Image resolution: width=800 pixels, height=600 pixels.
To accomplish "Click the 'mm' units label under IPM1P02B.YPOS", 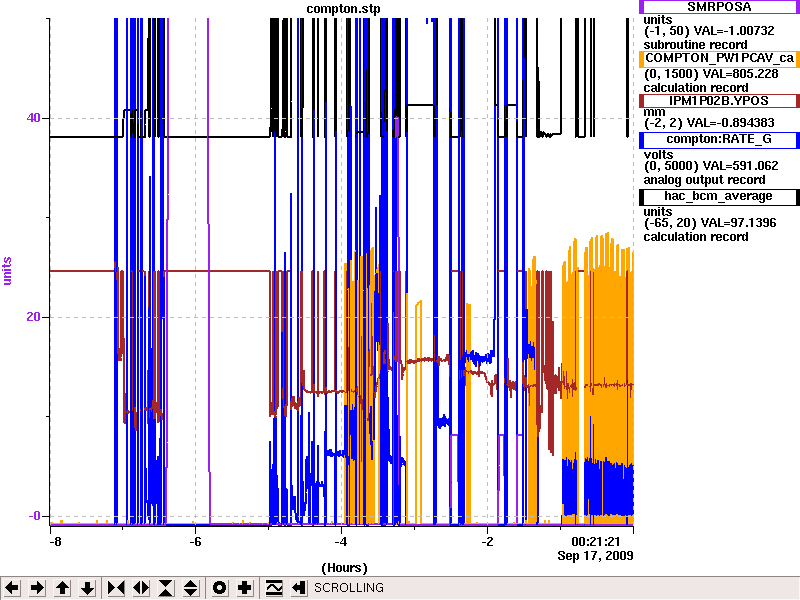I will pos(654,112).
